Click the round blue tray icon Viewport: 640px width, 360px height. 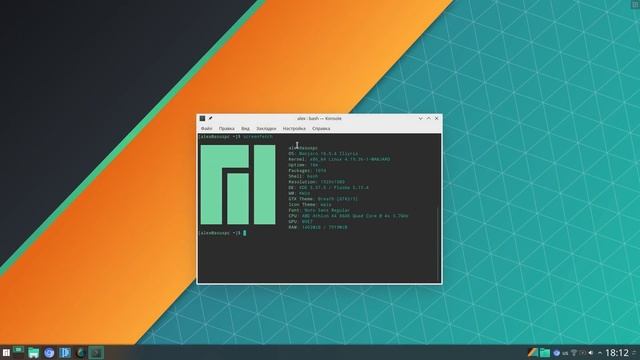pyautogui.click(x=556, y=353)
